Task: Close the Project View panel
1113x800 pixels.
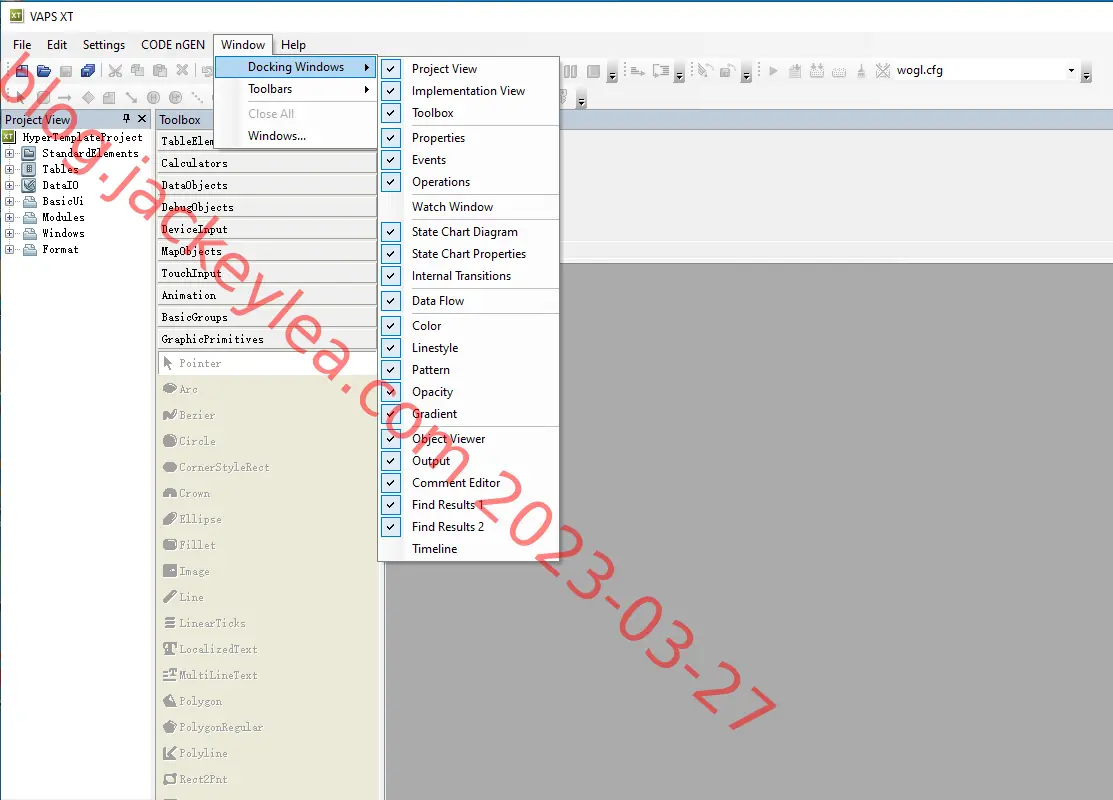Action: (142, 119)
